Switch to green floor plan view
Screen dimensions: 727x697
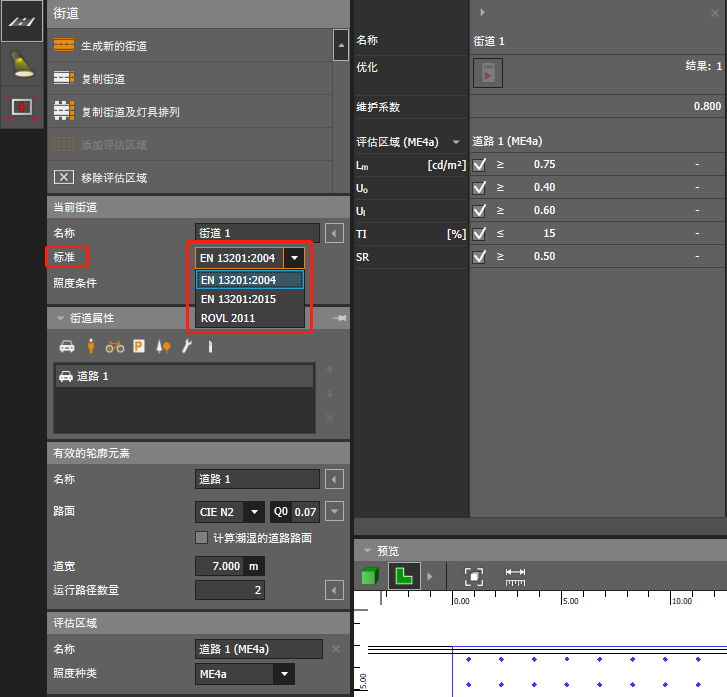[404, 576]
